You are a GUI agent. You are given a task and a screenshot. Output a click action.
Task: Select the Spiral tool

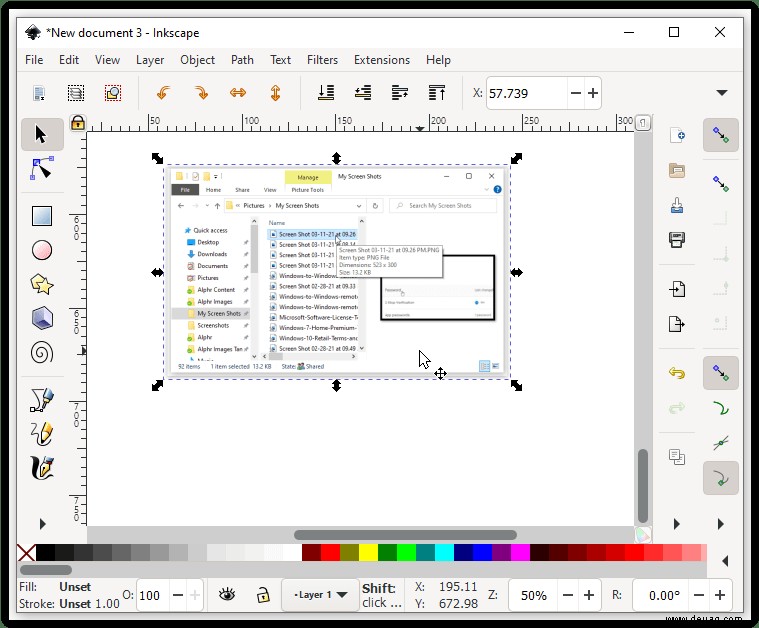point(42,352)
